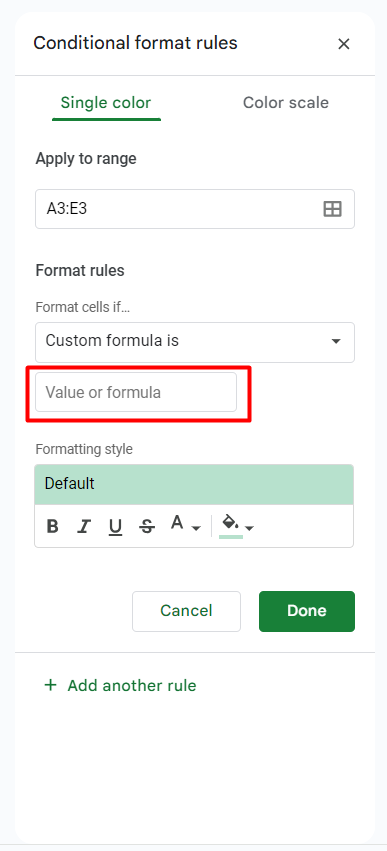Toggle underline formatting style
Viewport: 387px width, 851px height.
(115, 526)
